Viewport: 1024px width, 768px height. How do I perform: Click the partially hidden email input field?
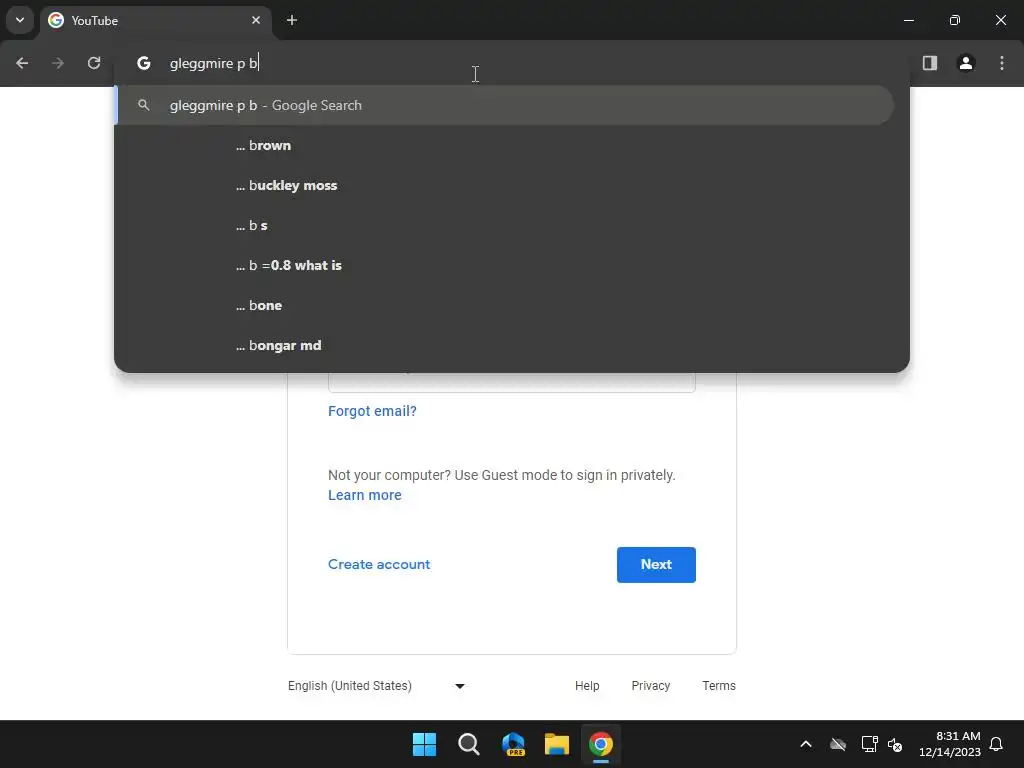coord(511,383)
